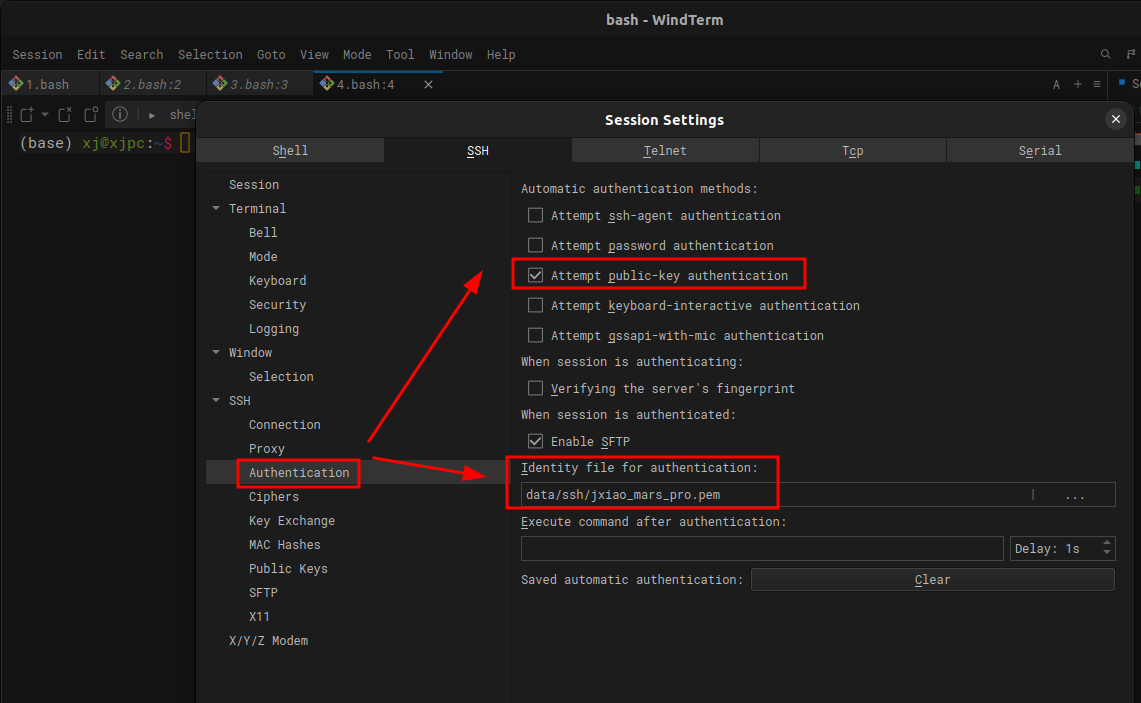
Task: Click the Clear saved authentication button
Action: coord(931,579)
